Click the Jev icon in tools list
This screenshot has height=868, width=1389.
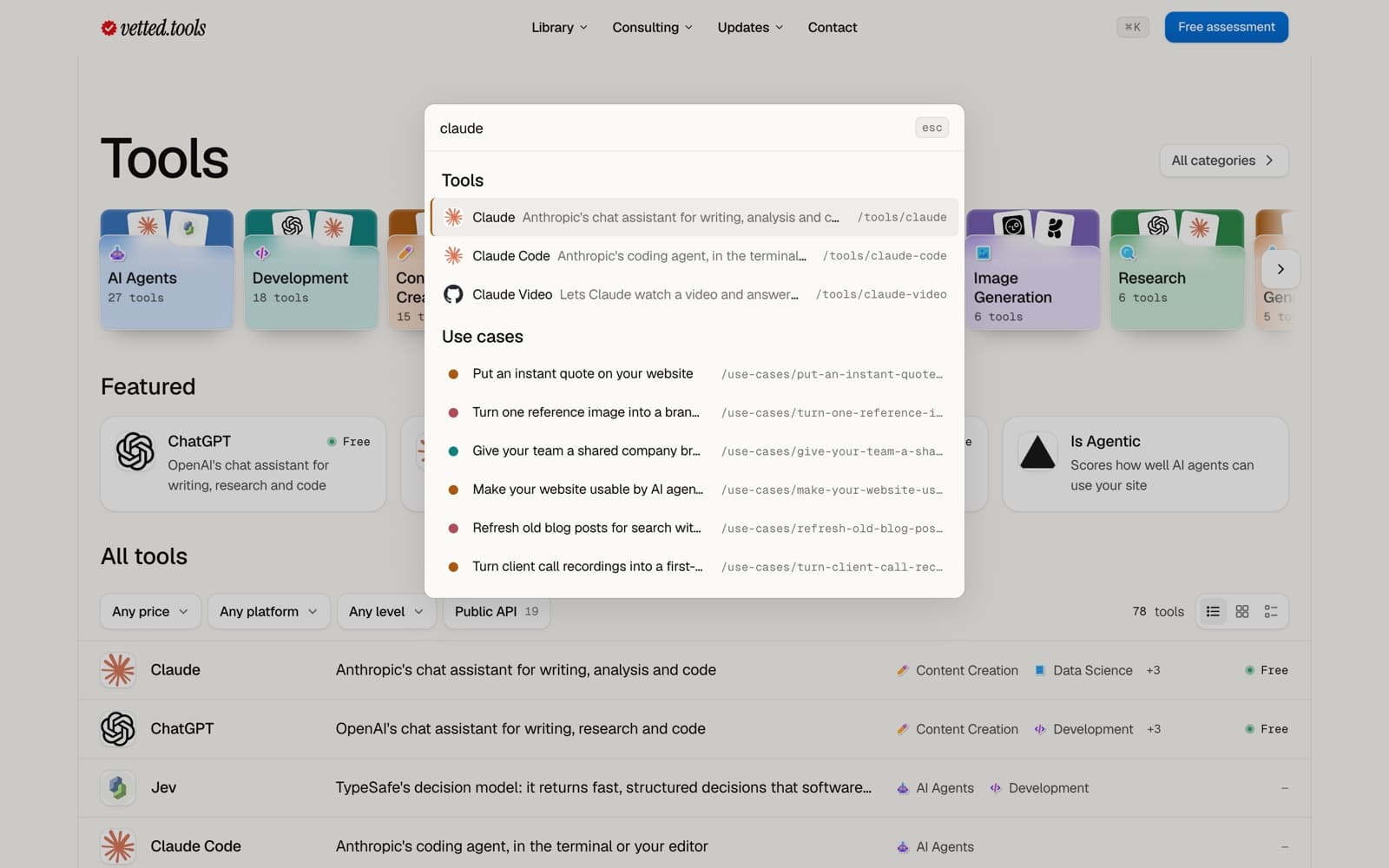(118, 787)
